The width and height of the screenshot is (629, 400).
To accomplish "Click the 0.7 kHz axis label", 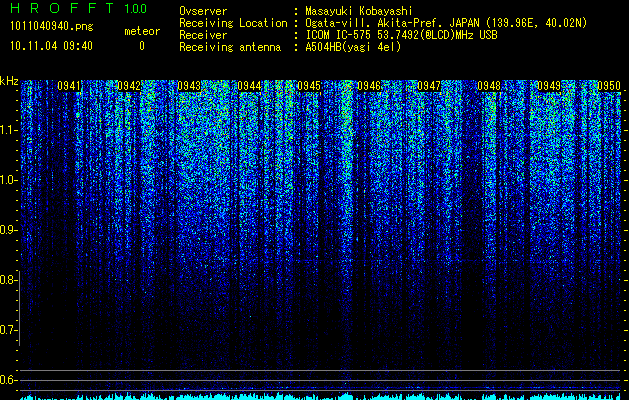I will [8, 330].
